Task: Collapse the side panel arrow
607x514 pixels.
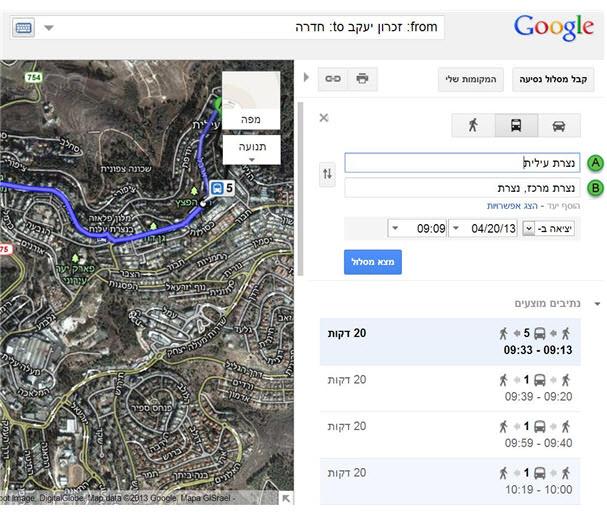Action: (306, 77)
